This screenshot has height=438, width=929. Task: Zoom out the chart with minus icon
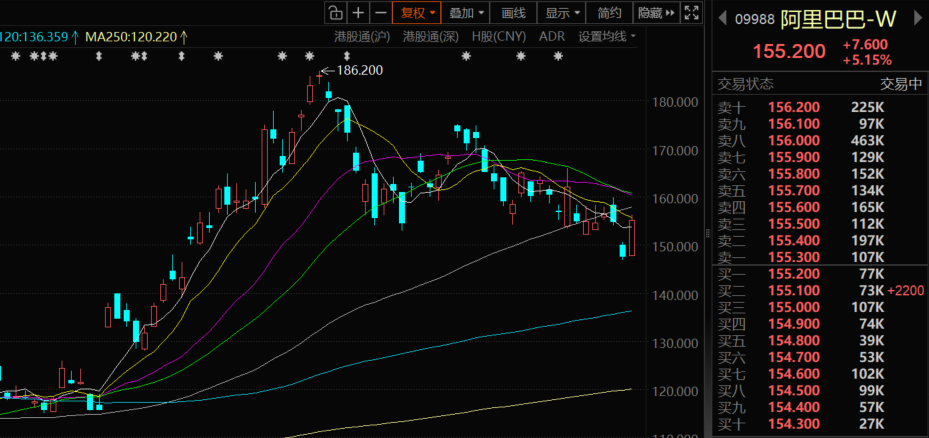(380, 13)
